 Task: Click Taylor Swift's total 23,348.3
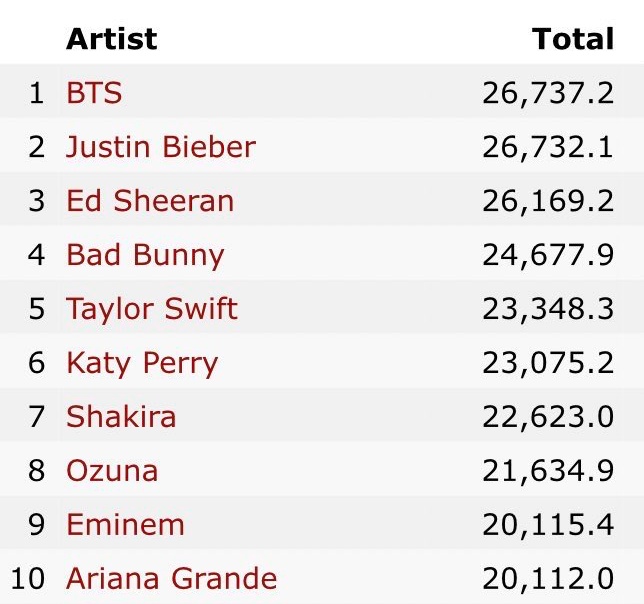(549, 308)
